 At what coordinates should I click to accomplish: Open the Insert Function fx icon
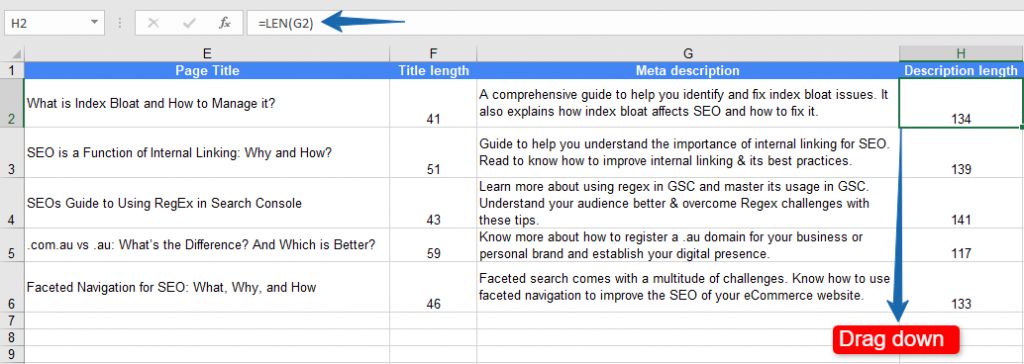(x=225, y=24)
